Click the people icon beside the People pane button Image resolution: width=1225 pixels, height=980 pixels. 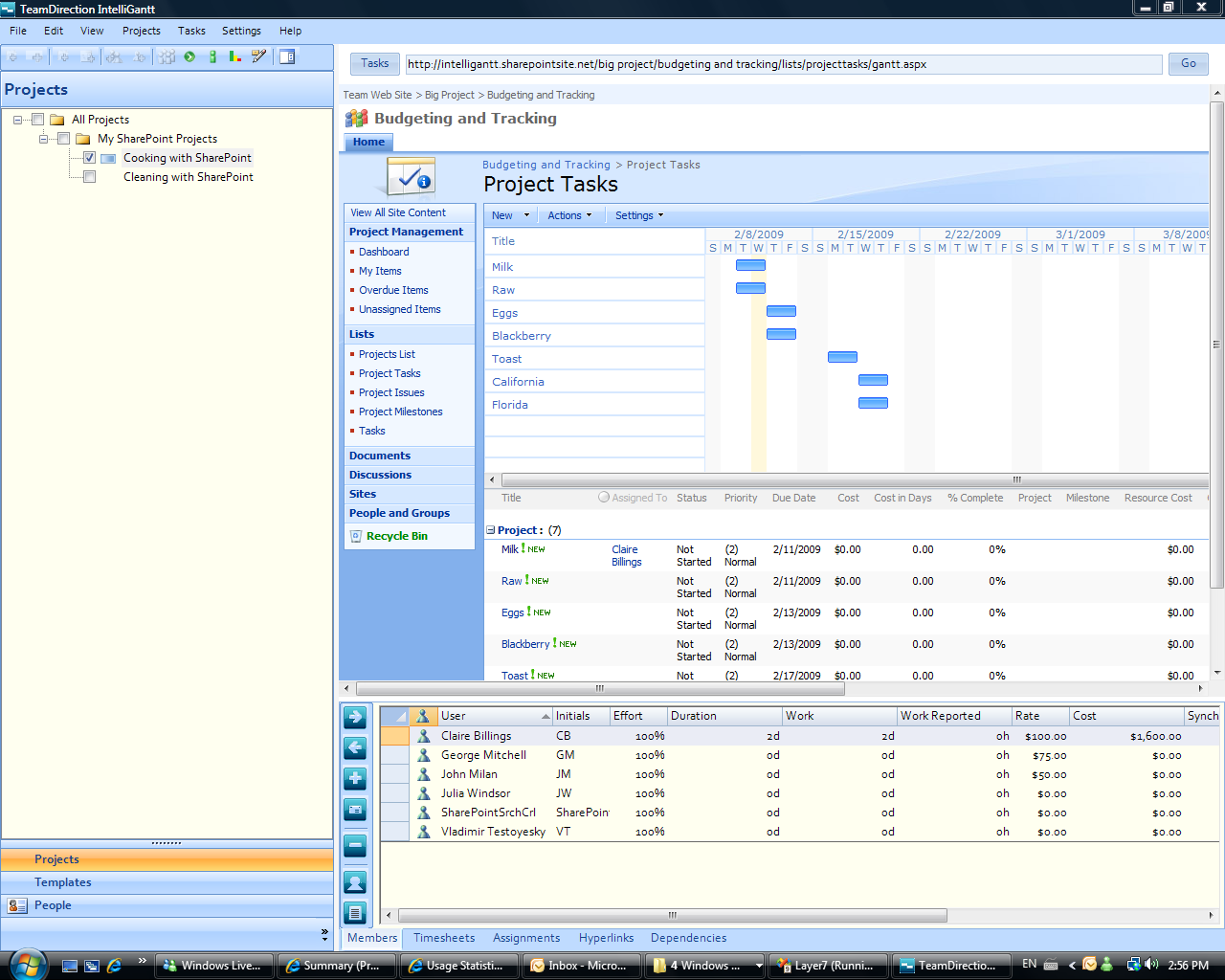tap(17, 905)
